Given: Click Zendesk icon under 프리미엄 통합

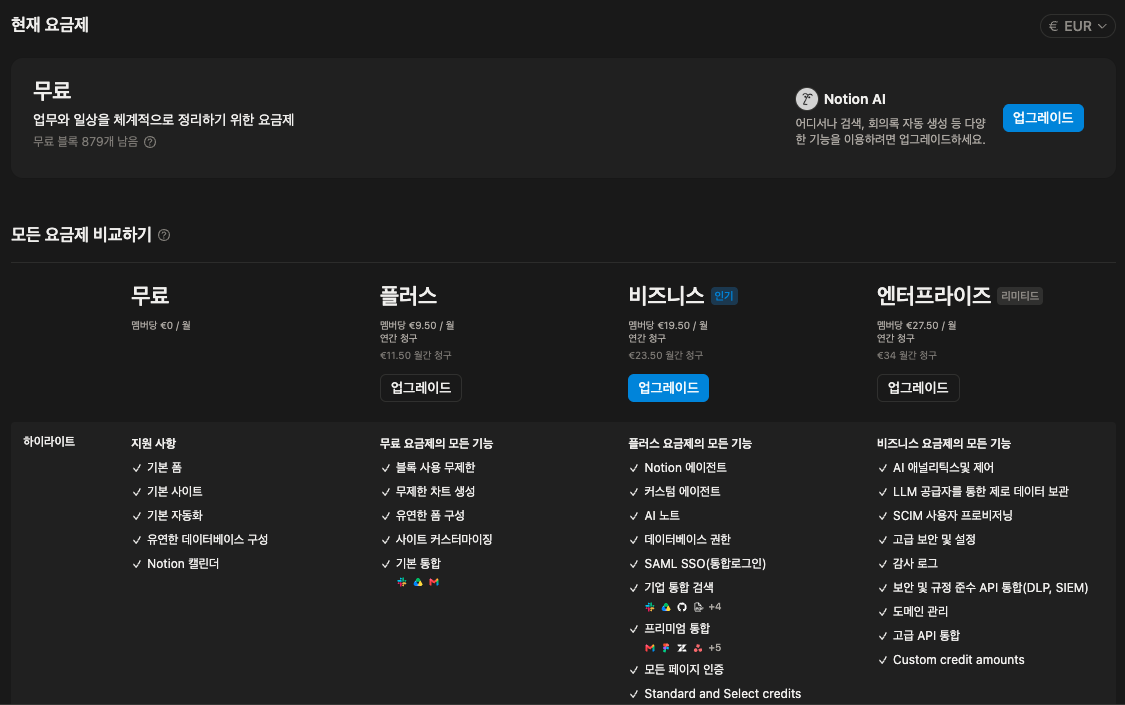Looking at the screenshot, I should pos(682,648).
